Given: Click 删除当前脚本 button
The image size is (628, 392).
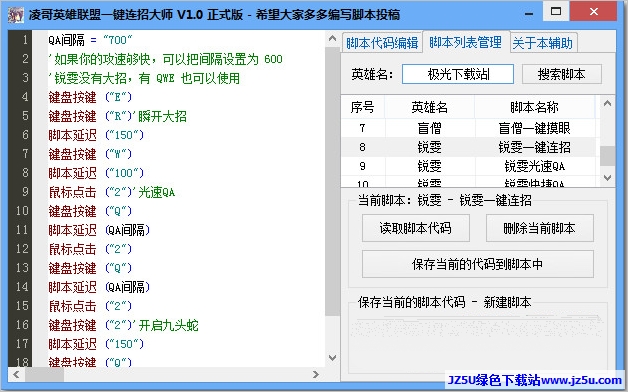Looking at the screenshot, I should pos(539,228).
